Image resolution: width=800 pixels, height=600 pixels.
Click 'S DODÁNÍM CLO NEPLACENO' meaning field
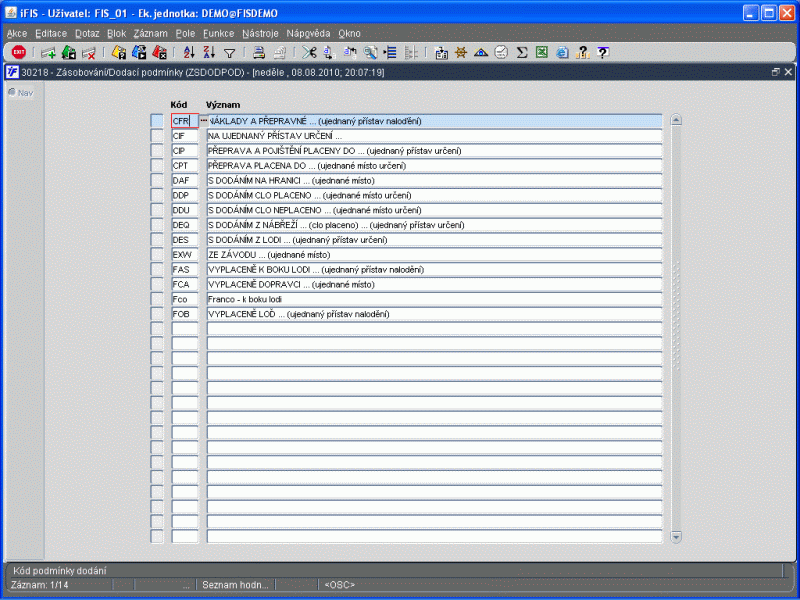click(x=434, y=210)
